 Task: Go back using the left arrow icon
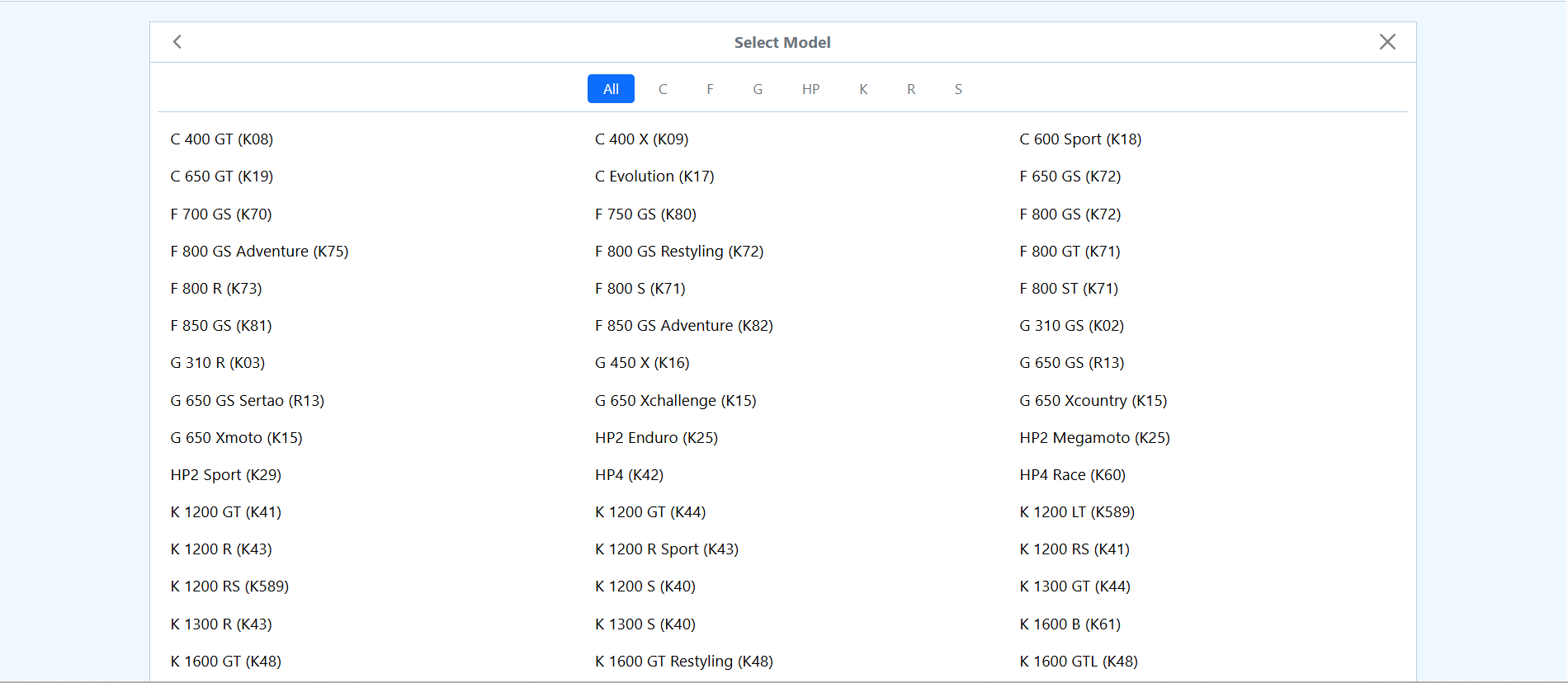[x=177, y=42]
